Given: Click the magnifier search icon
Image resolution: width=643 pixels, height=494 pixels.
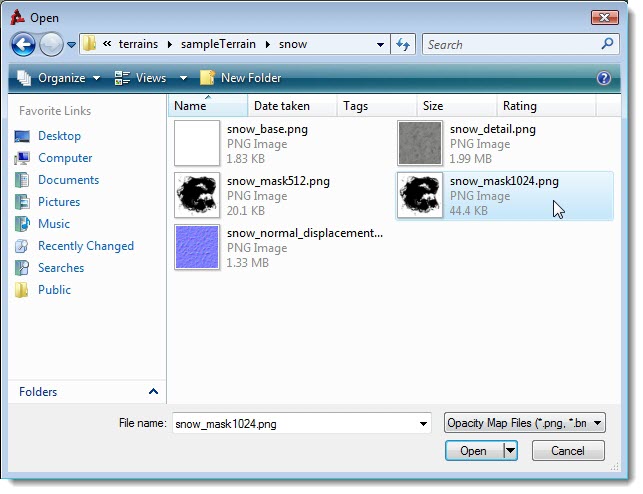Looking at the screenshot, I should 607,43.
